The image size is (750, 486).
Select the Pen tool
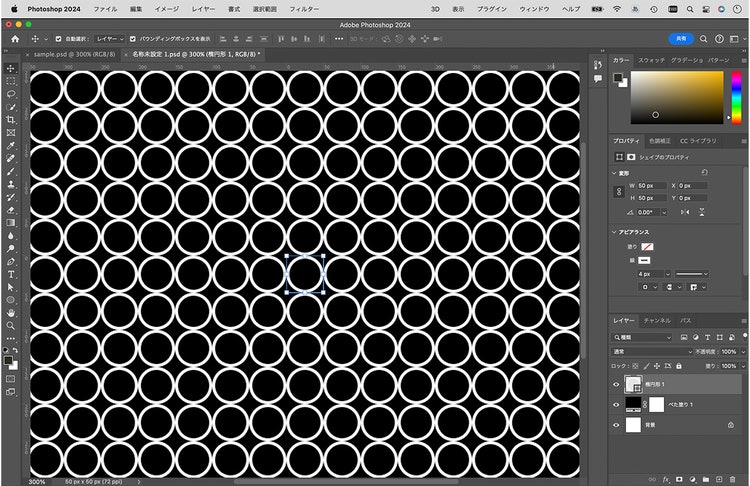point(11,262)
